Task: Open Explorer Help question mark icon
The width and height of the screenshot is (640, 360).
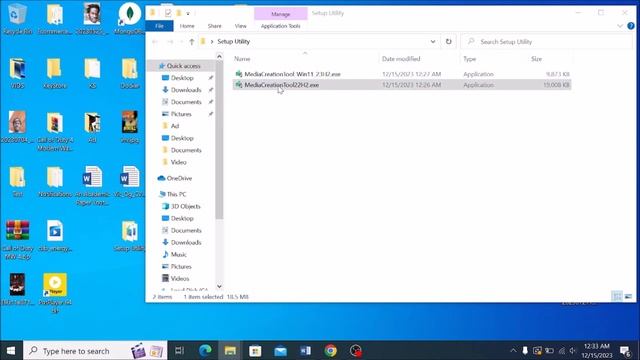Action: (x=631, y=26)
